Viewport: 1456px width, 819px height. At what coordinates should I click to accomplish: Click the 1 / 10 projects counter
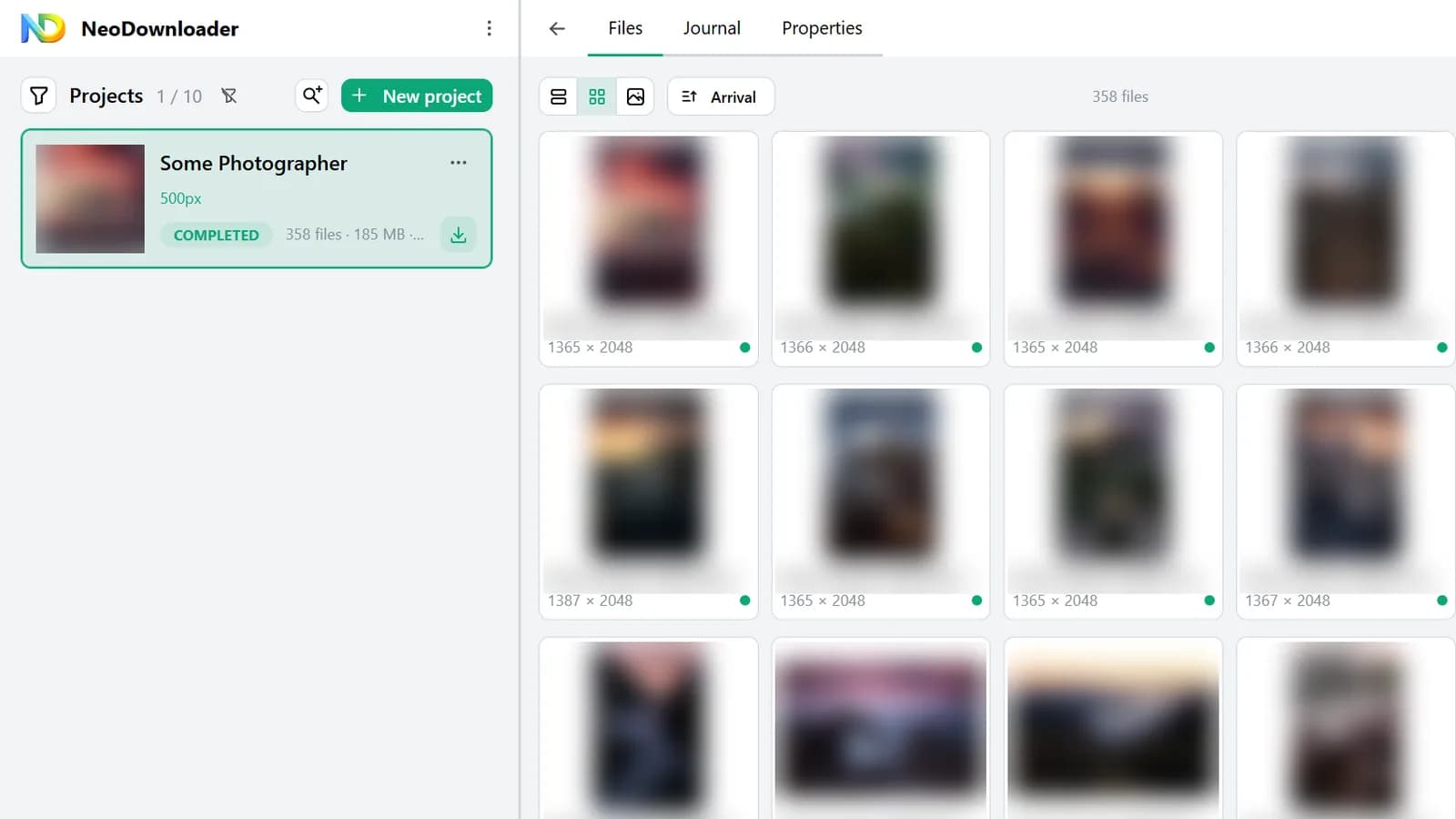pyautogui.click(x=179, y=96)
